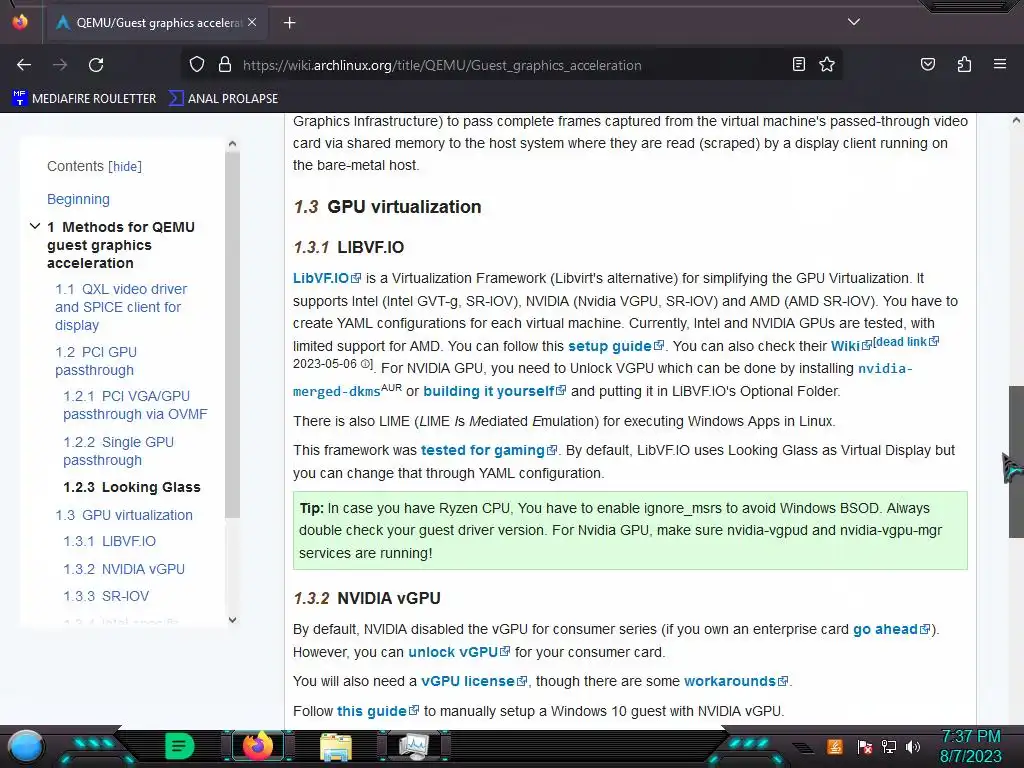The height and width of the screenshot is (768, 1024).
Task: Open Firefox application hamburger menu
Action: tap(999, 64)
